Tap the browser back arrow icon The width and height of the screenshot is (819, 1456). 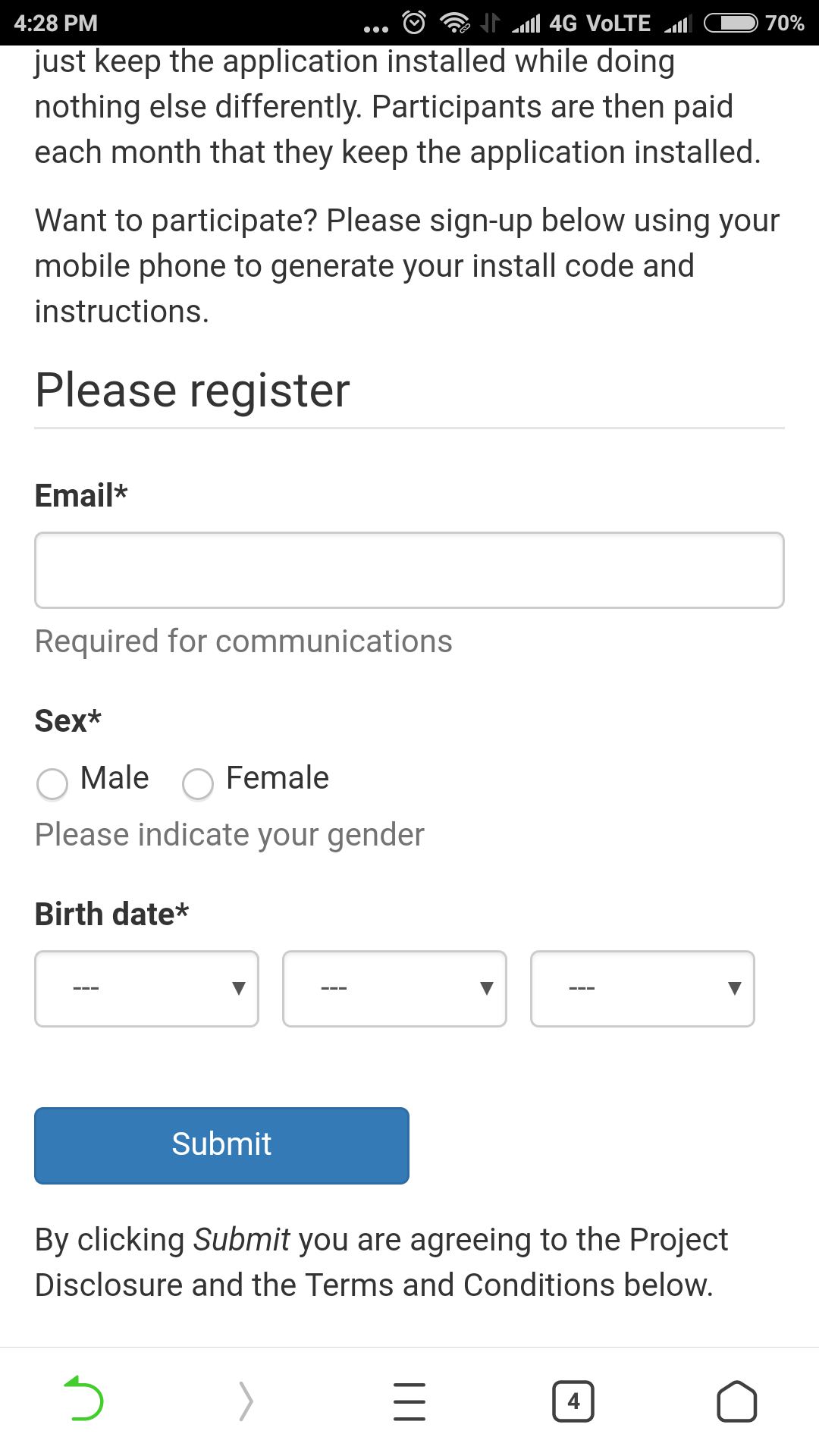click(83, 1398)
